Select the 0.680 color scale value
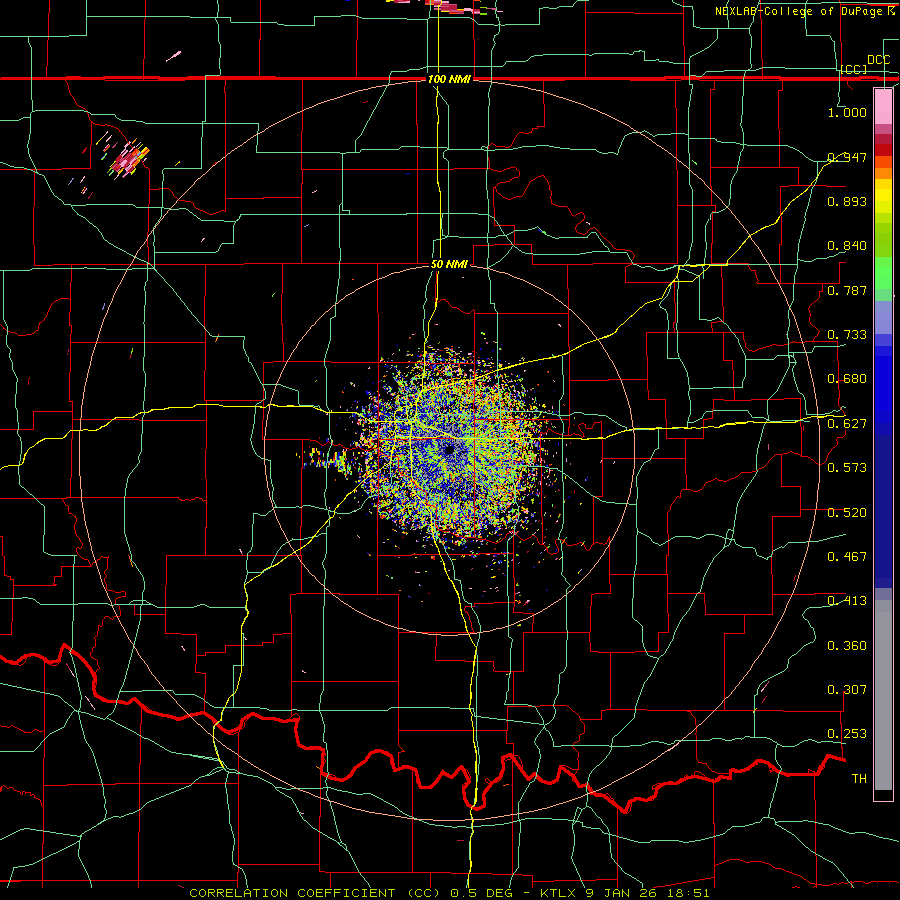900x900 pixels. (847, 379)
